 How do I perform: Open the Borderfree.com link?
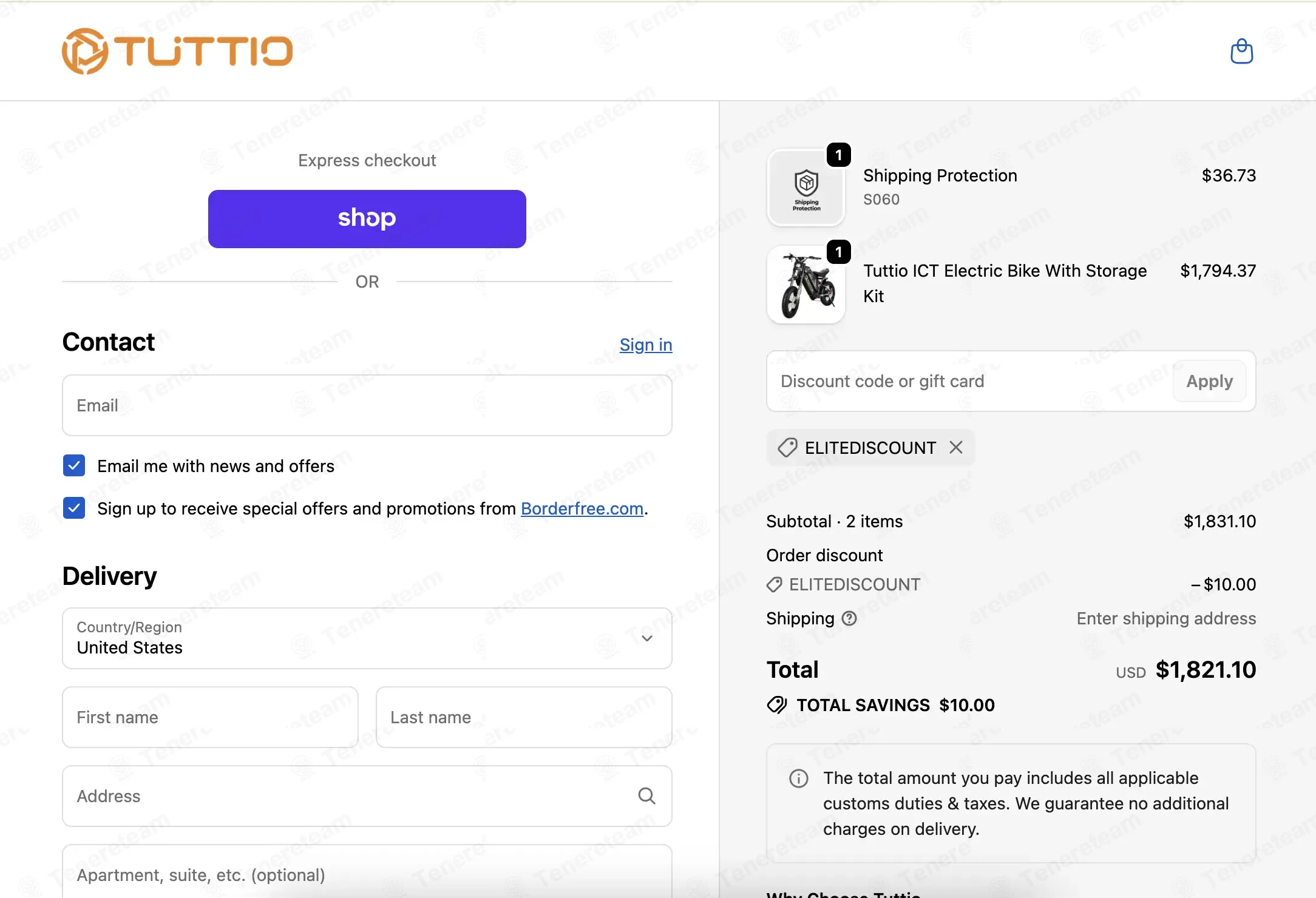pos(582,508)
